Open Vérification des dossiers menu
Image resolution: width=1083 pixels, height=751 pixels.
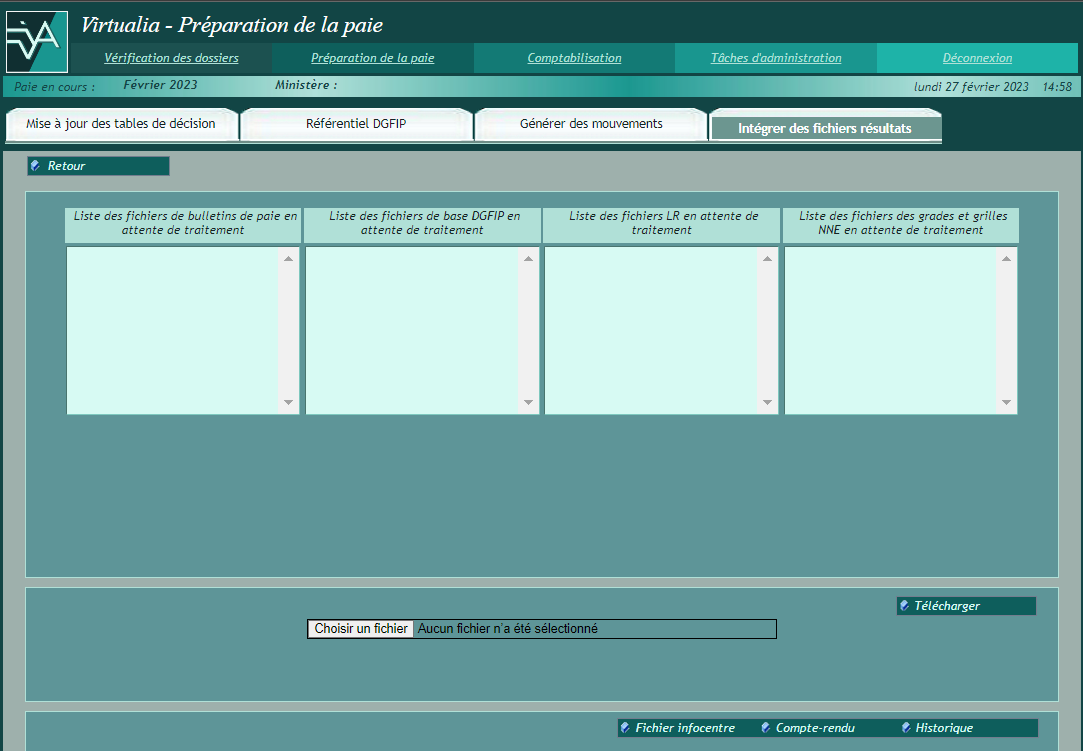pos(171,58)
